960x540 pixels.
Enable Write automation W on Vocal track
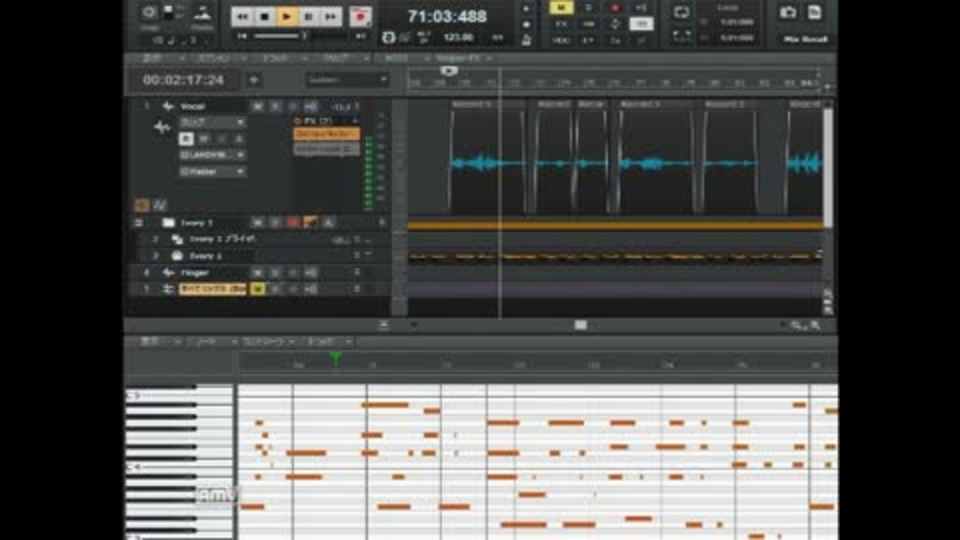tap(204, 140)
